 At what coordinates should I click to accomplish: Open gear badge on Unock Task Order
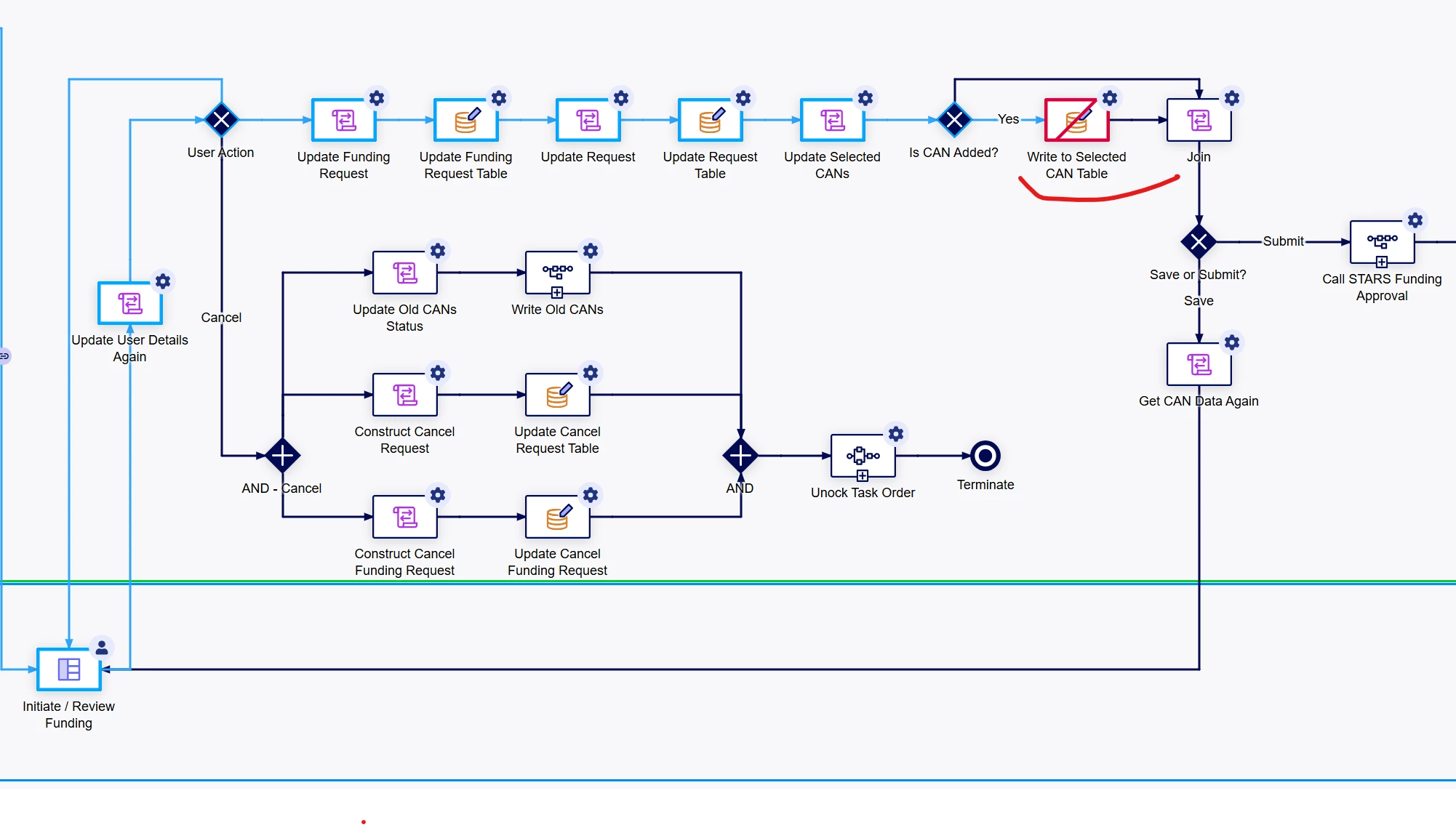pos(896,434)
